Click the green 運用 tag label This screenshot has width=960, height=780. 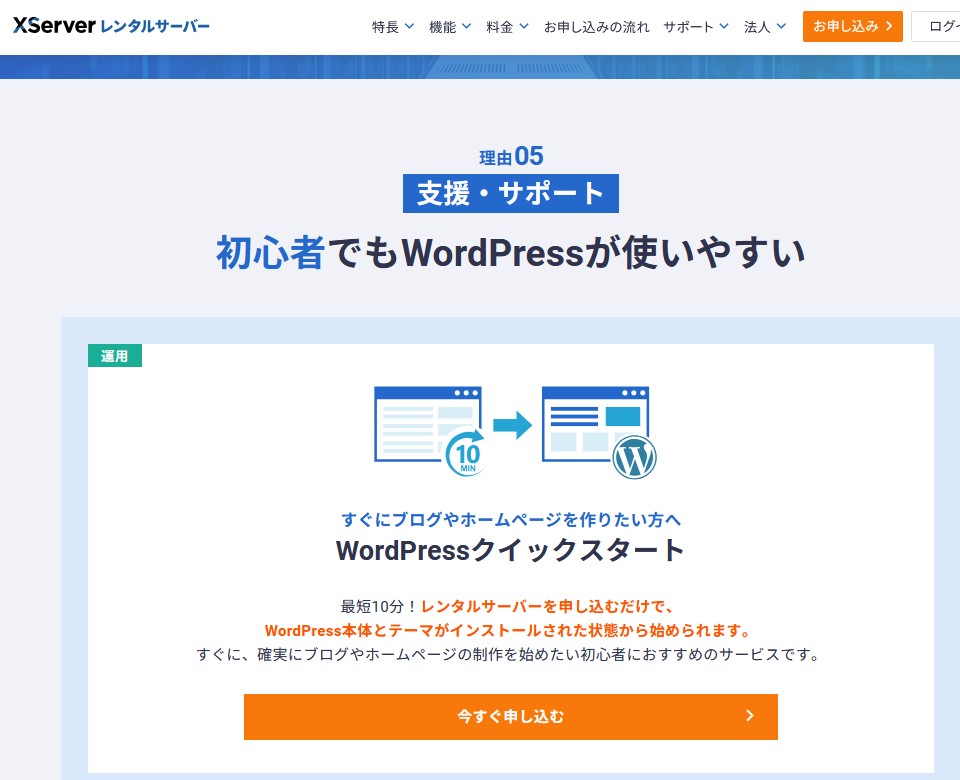(115, 356)
